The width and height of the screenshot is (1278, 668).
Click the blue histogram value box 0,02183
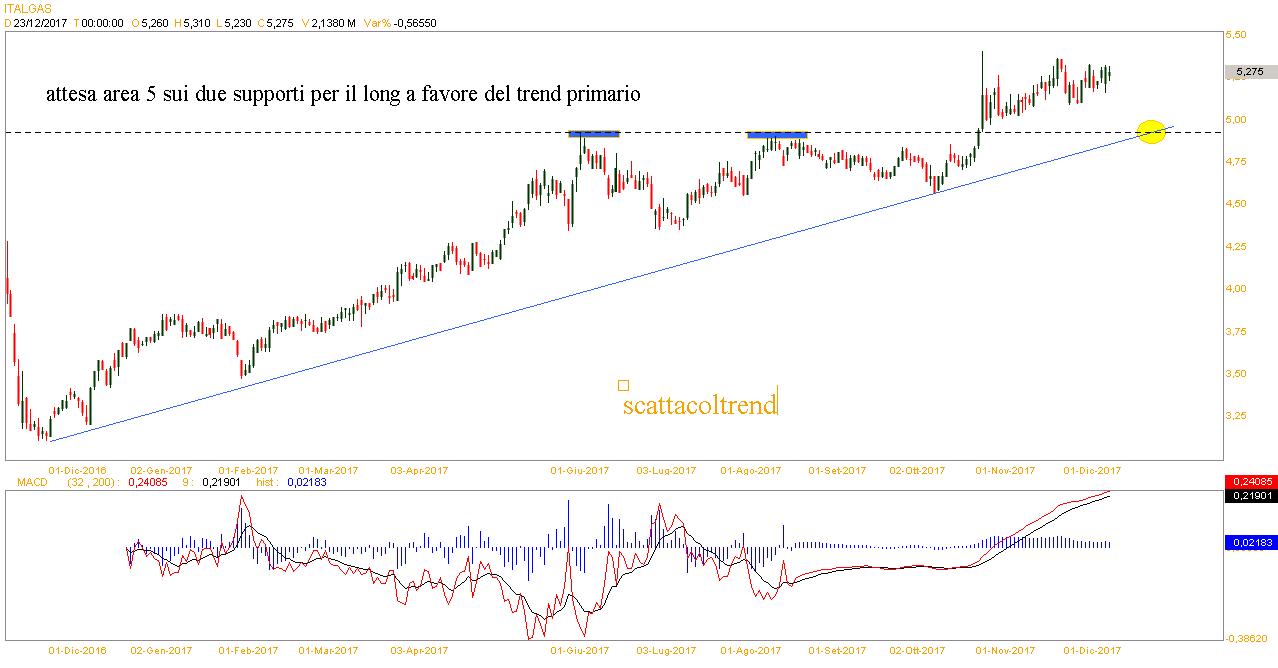[x=1250, y=542]
